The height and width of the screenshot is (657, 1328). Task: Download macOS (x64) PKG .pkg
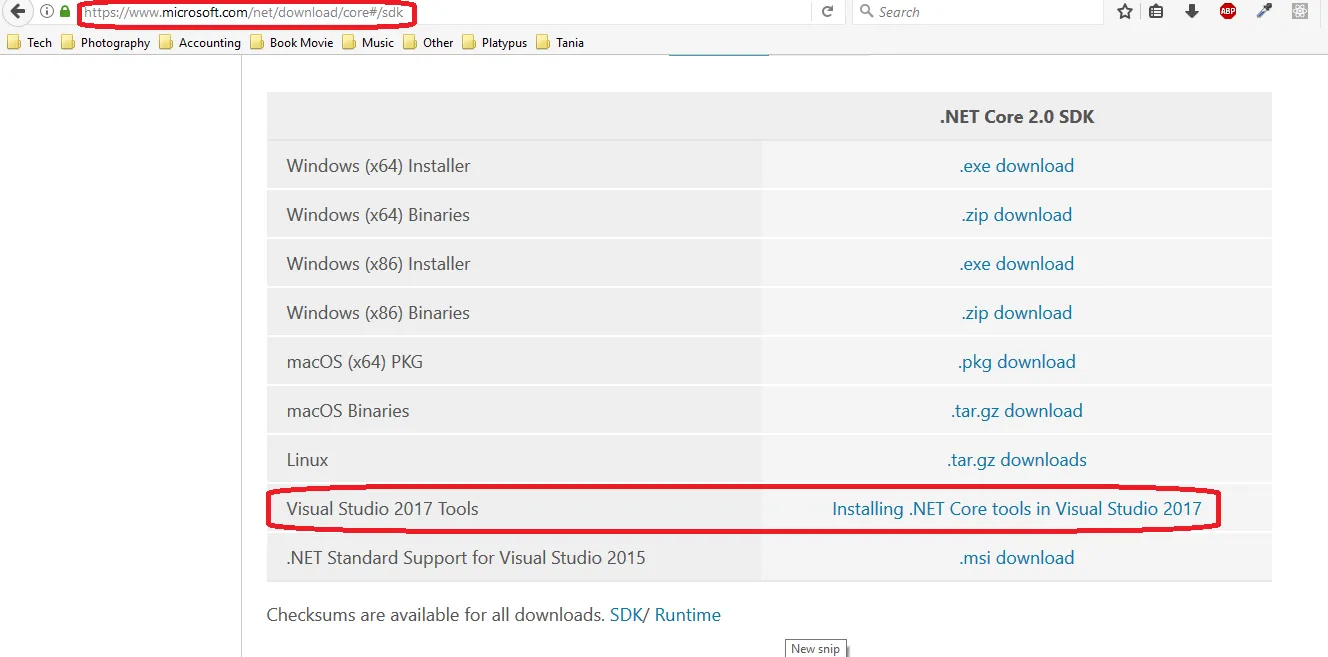tap(1016, 362)
